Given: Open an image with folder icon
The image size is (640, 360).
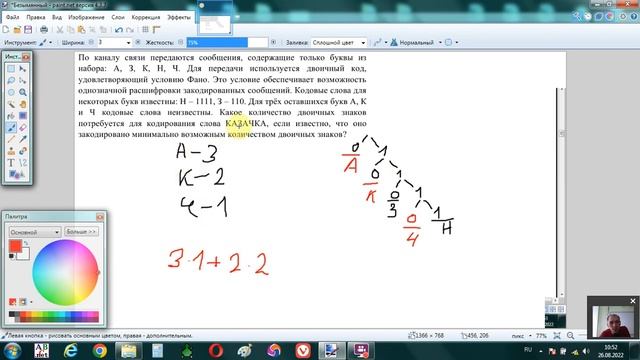Looking at the screenshot, I should pos(17,29).
